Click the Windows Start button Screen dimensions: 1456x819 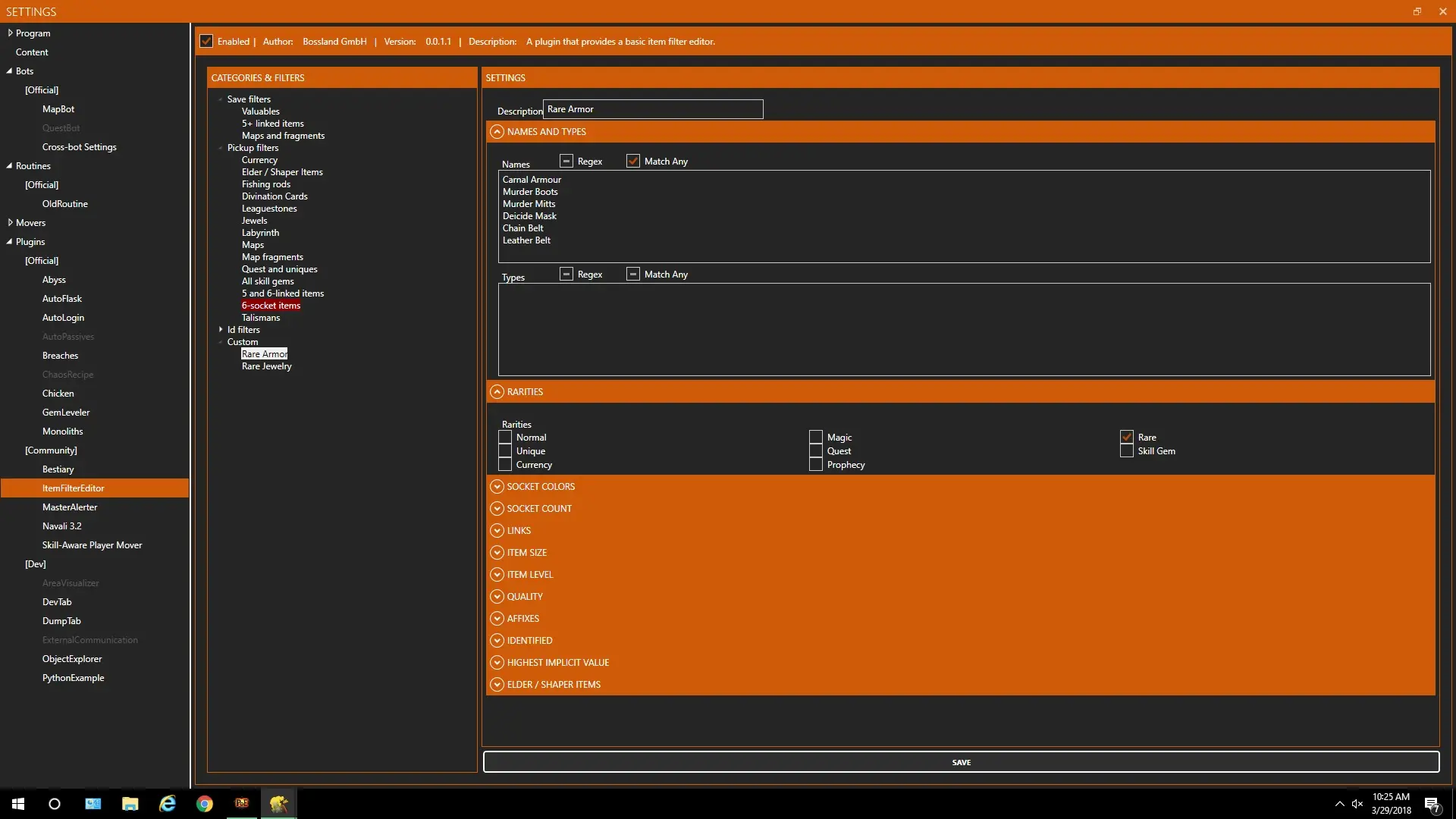[x=18, y=804]
